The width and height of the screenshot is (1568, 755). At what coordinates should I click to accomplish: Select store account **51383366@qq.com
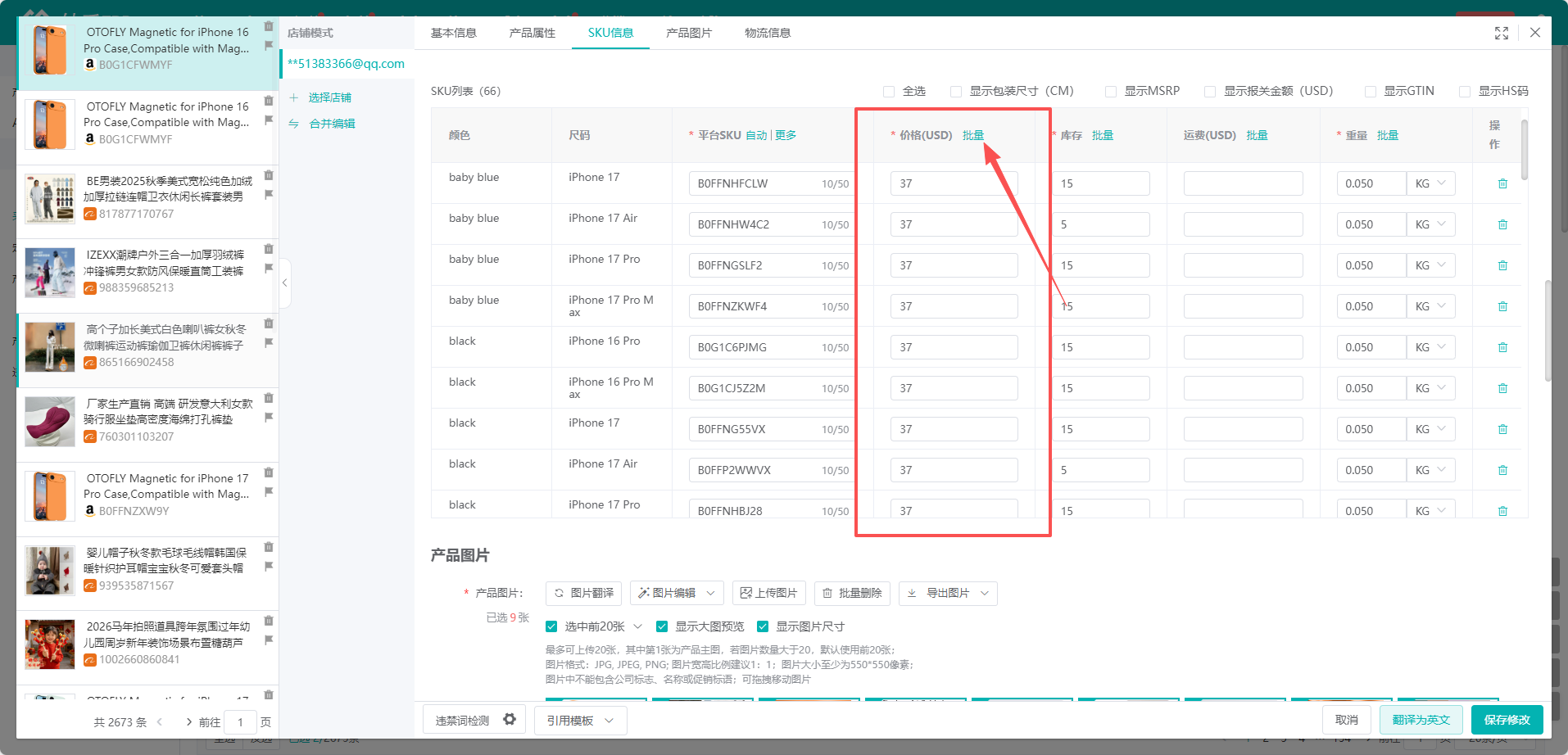pyautogui.click(x=346, y=64)
